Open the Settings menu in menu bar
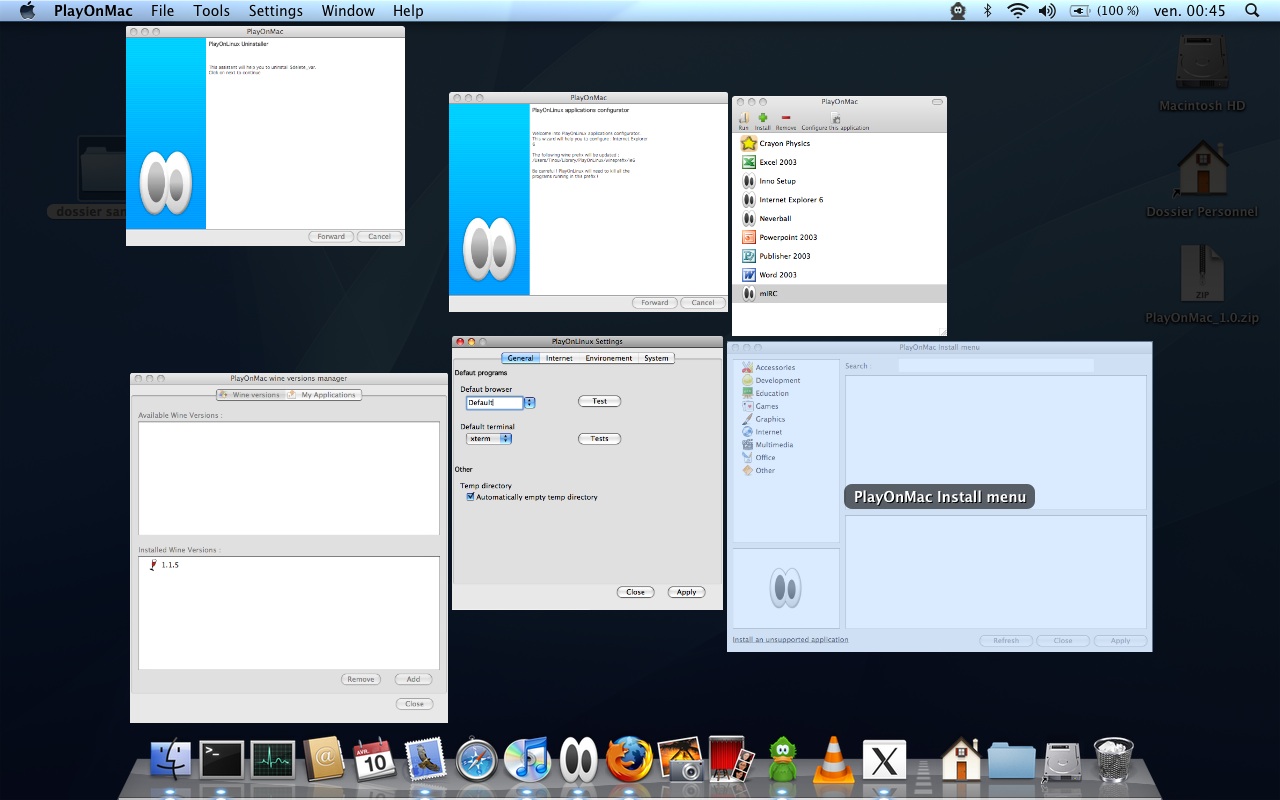 (275, 11)
